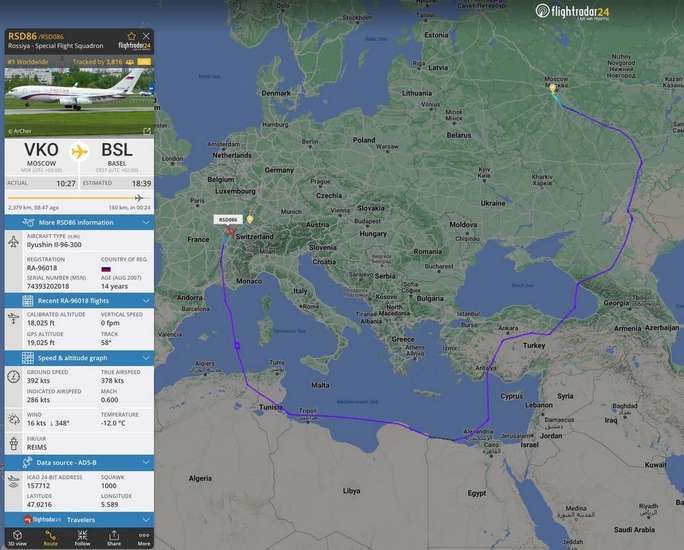Viewport: 684px width, 550px height.
Task: Click the Moscow origin marker on map
Action: (552, 89)
